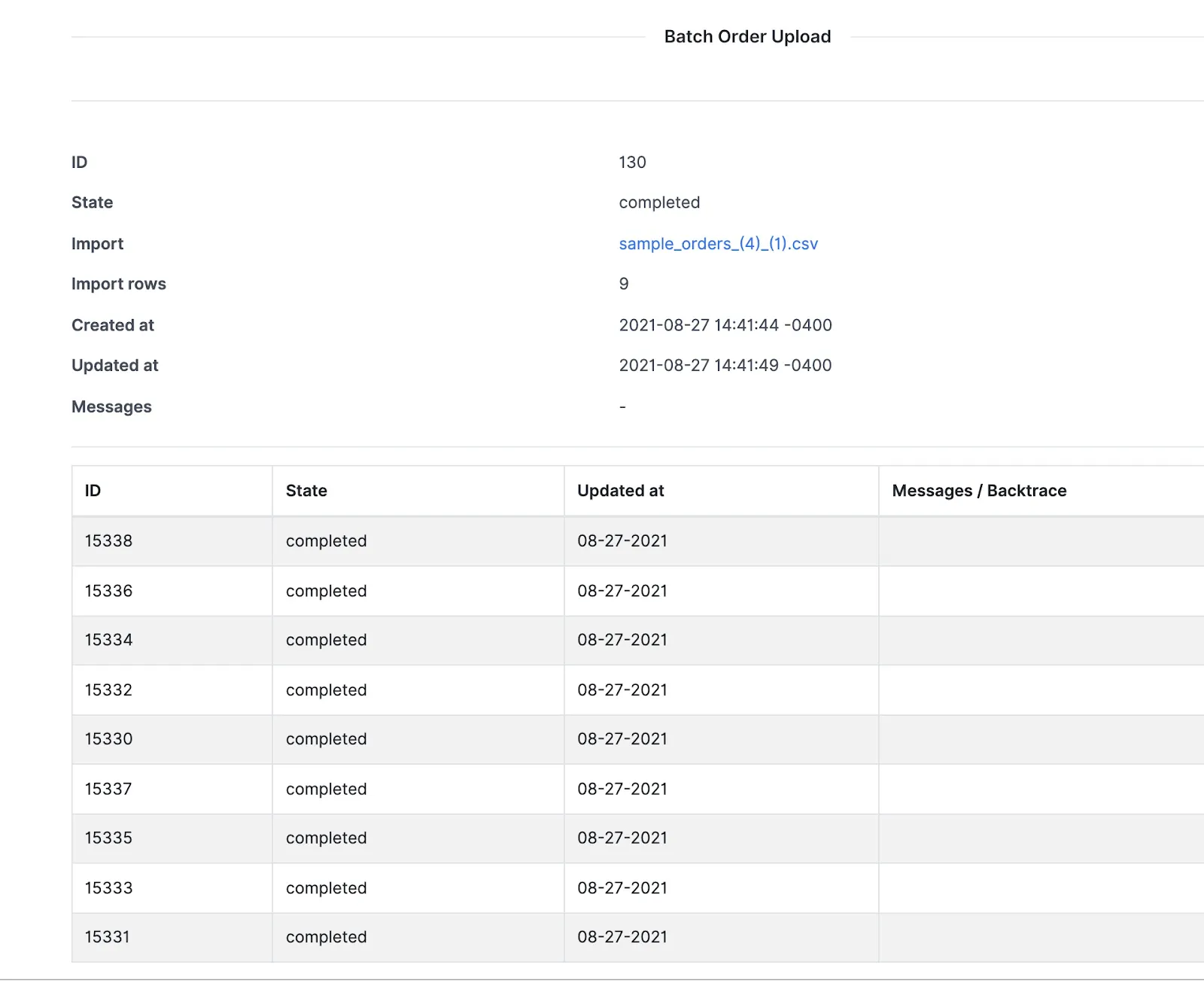1204x989 pixels.
Task: Select row with ID 15338
Action: click(x=637, y=541)
